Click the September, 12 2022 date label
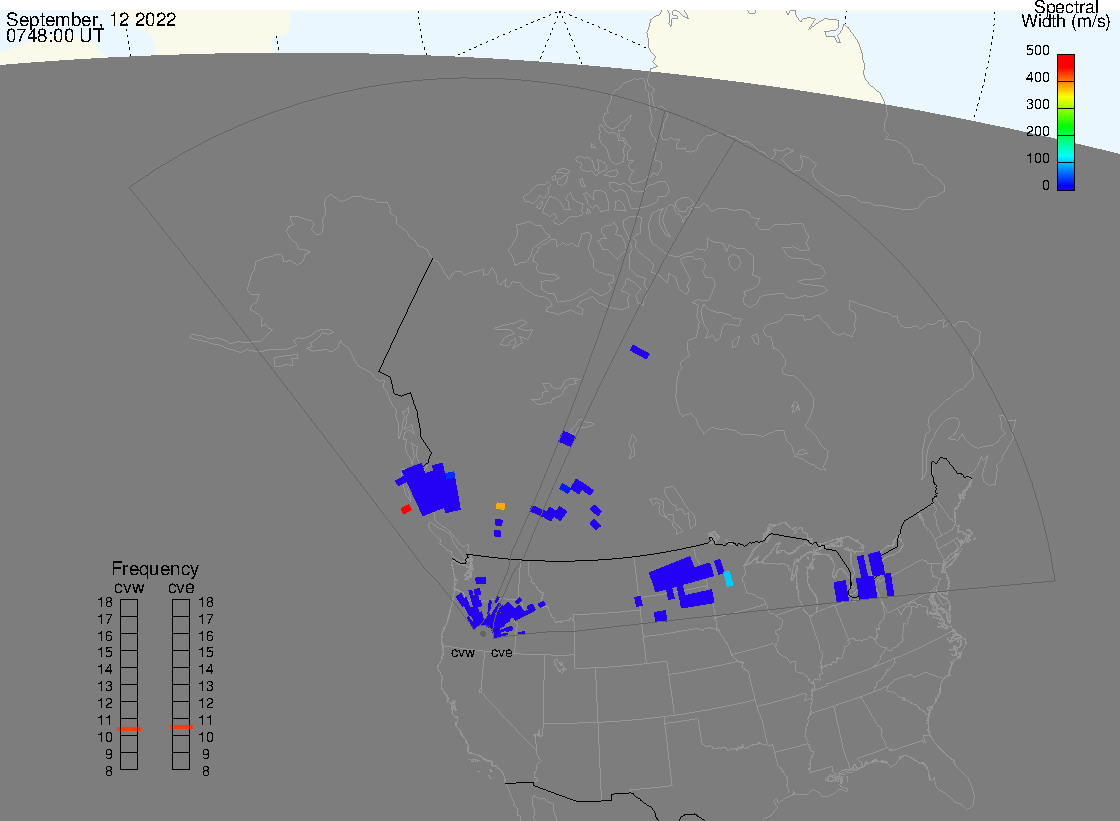The image size is (1120, 821). click(x=91, y=19)
